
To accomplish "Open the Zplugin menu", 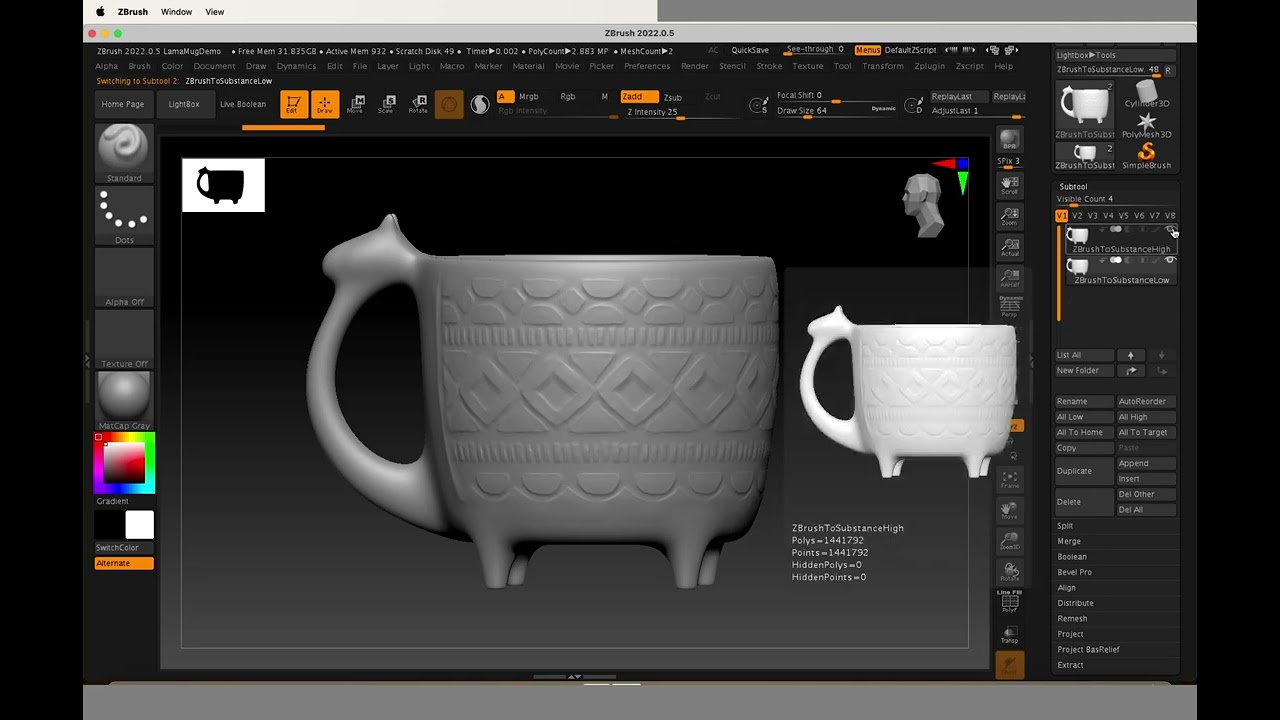I will point(929,66).
